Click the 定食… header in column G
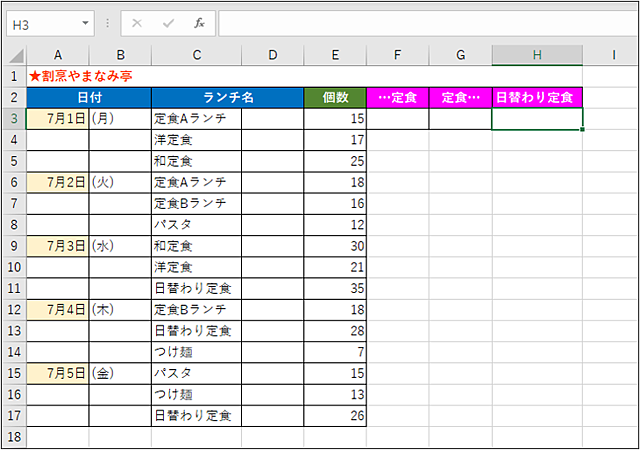The height and width of the screenshot is (450, 640). coord(460,98)
